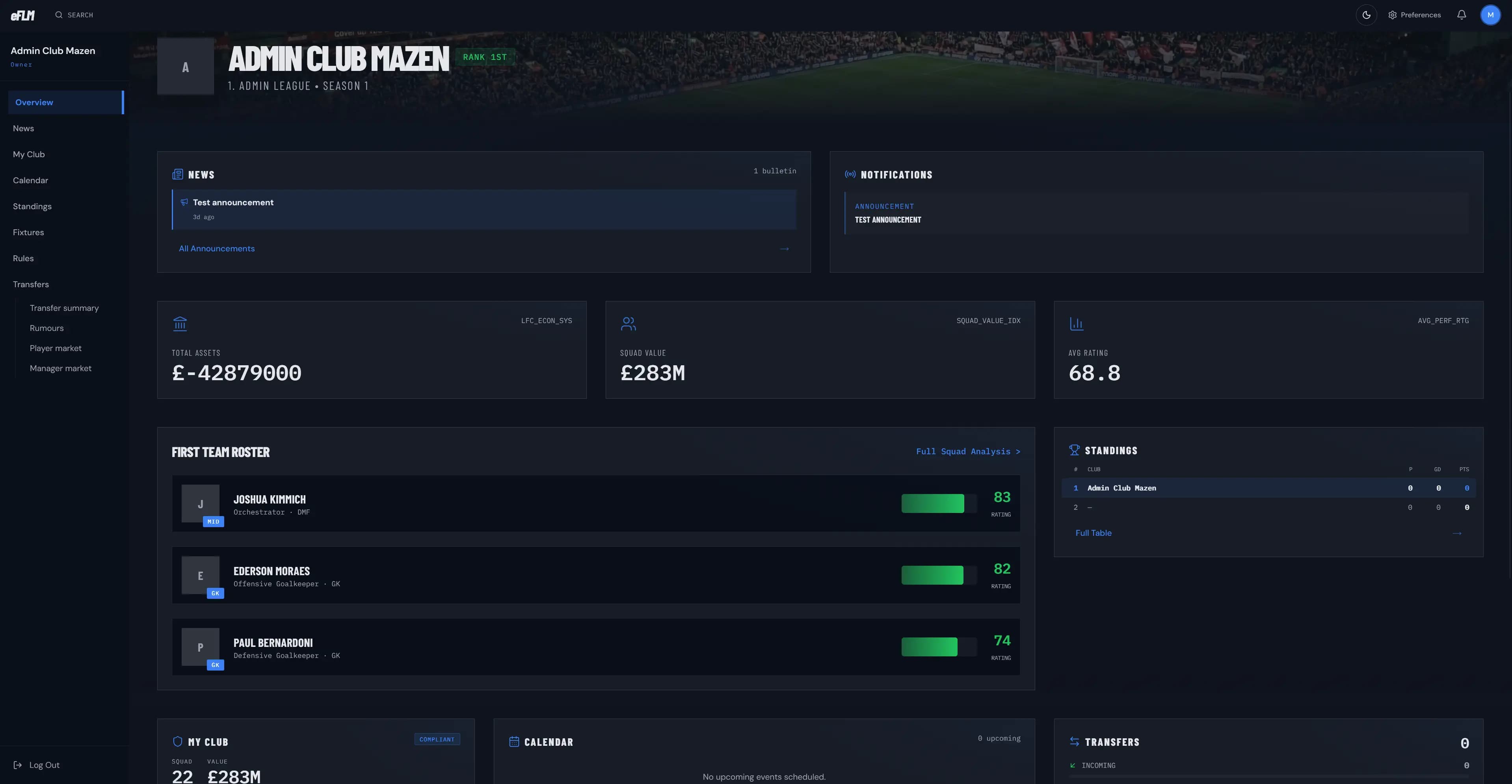Viewport: 1512px width, 784px height.
Task: Click the Total Assets bank icon
Action: pyautogui.click(x=180, y=324)
